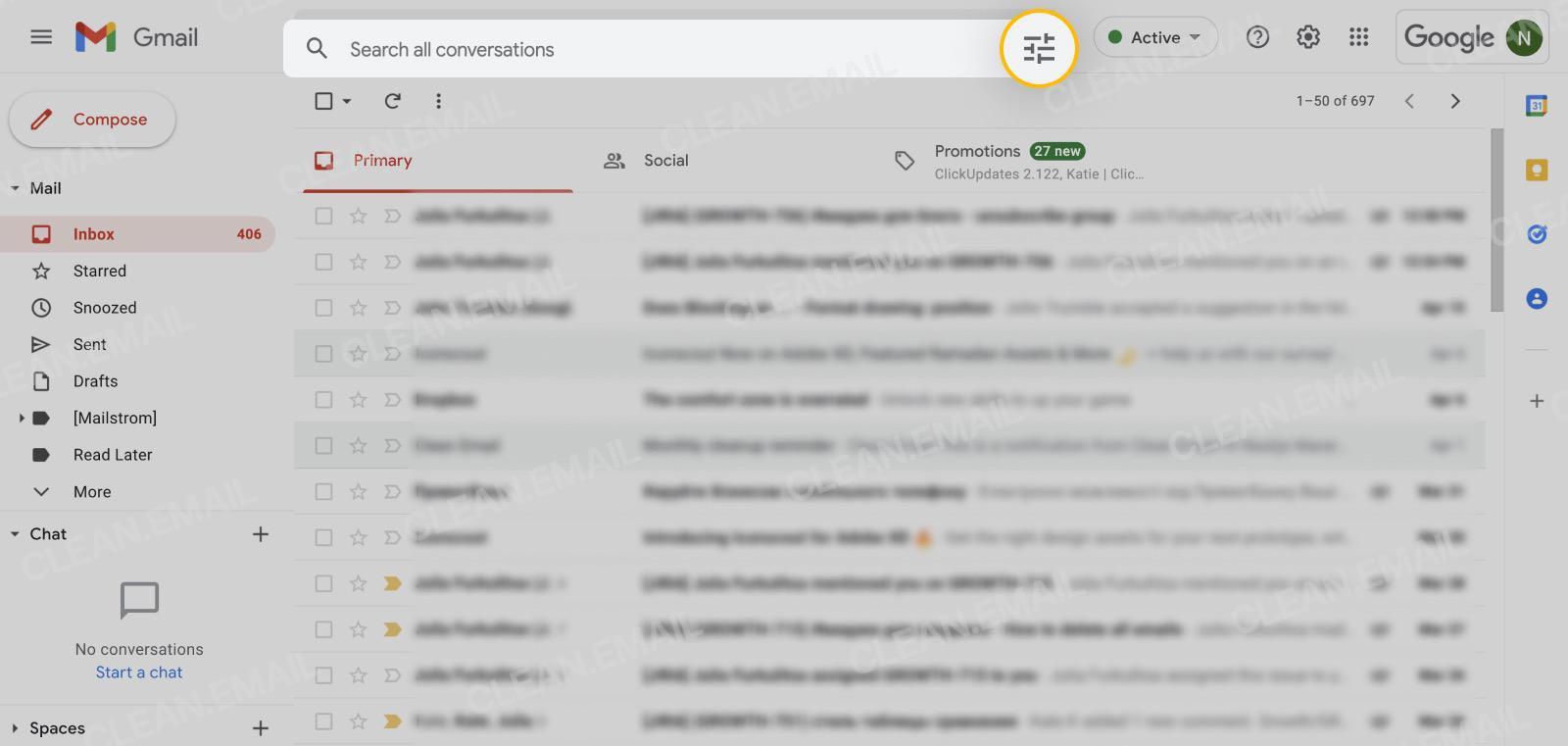
Task: Switch to the Primary tab
Action: (x=437, y=161)
